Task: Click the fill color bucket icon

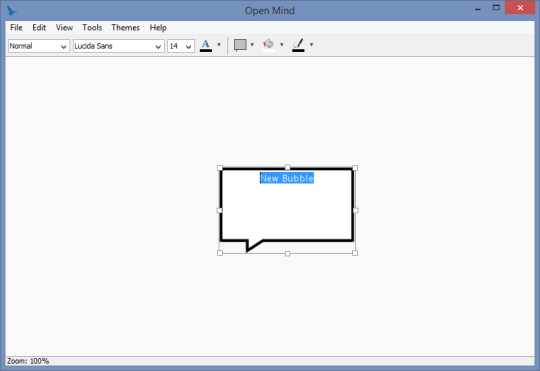Action: coord(269,45)
